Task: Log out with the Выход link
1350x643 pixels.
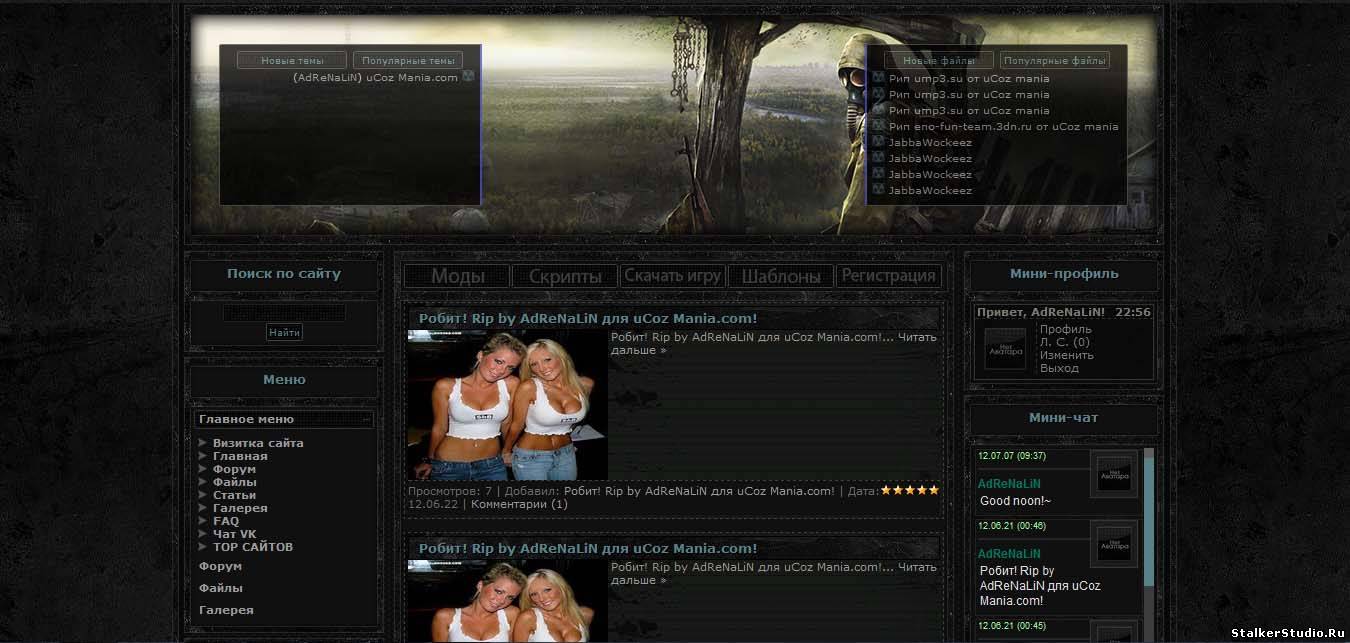Action: 1059,368
